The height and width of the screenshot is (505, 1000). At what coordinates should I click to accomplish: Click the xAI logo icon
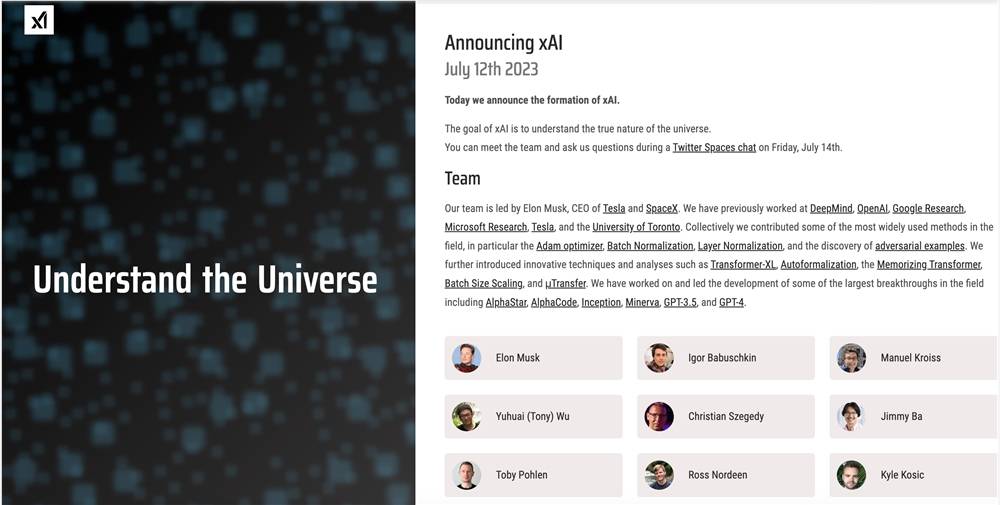click(x=39, y=20)
